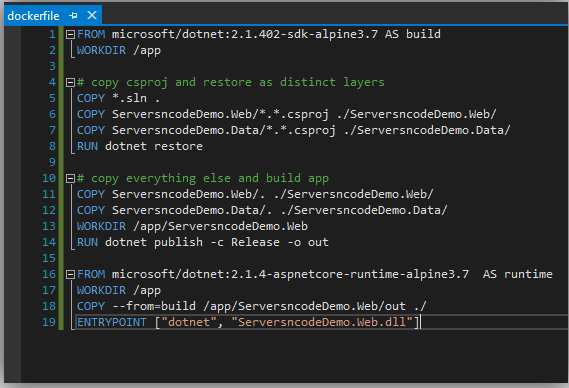Viewport: 569px width, 388px height.
Task: Click the AS build stage name
Action: [x=413, y=34]
